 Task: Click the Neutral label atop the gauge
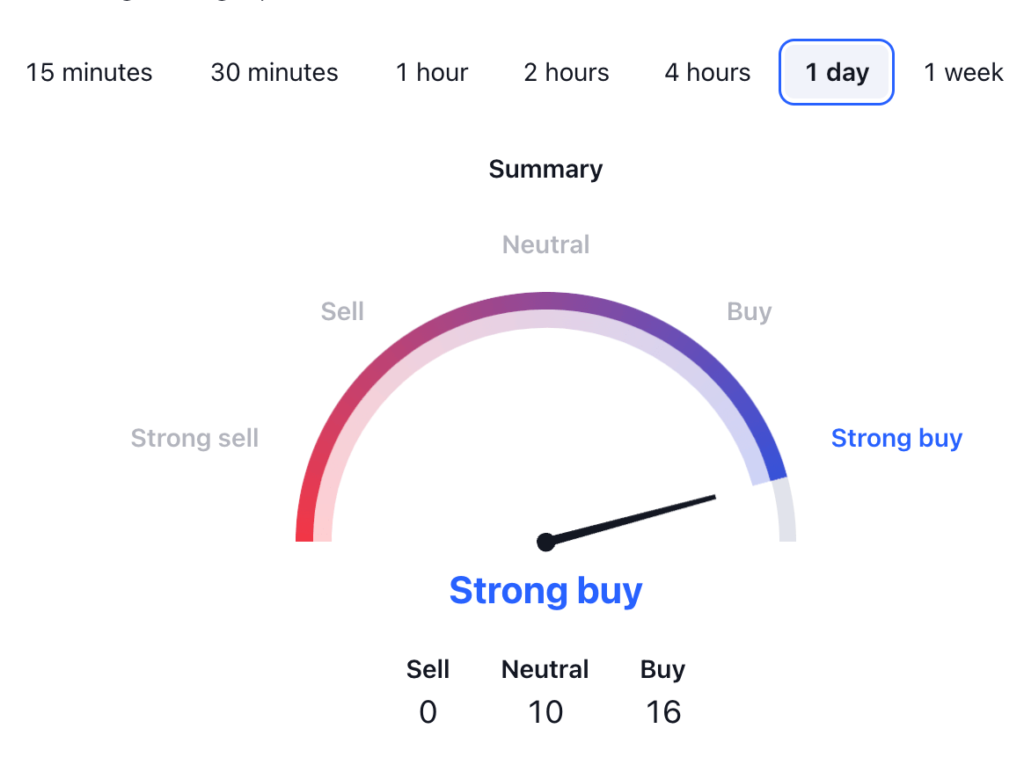tap(545, 245)
